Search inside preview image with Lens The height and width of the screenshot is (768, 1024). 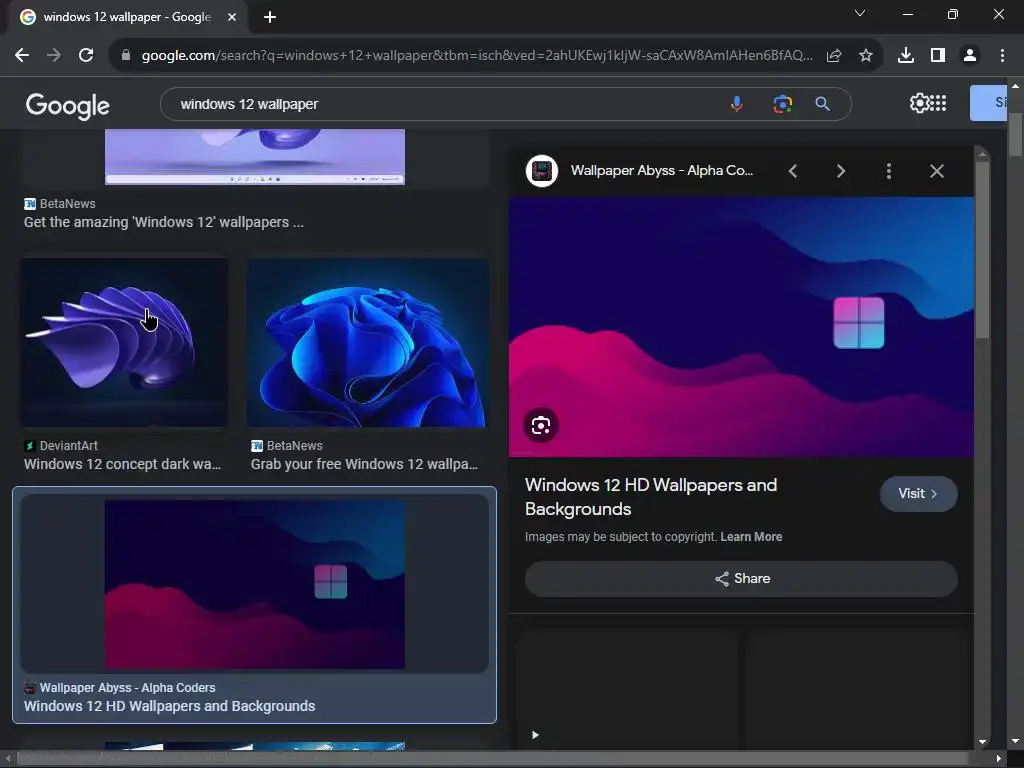pos(541,426)
